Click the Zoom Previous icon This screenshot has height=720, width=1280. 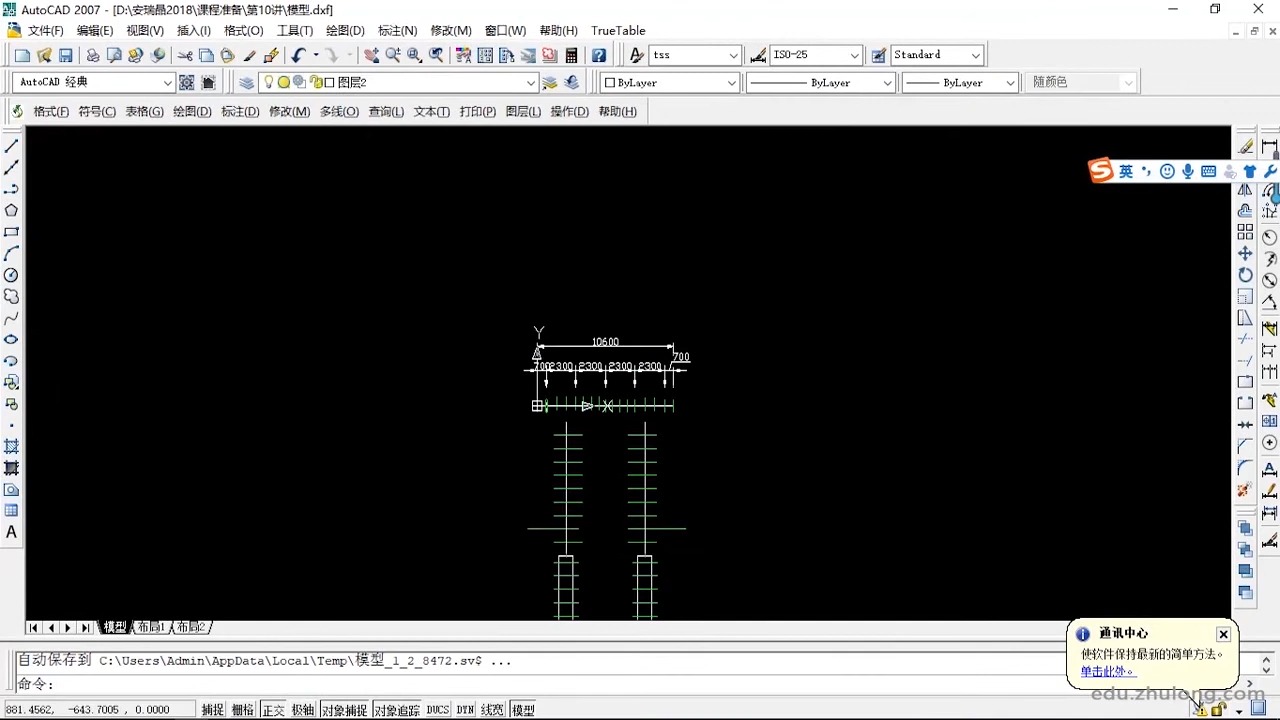click(436, 55)
